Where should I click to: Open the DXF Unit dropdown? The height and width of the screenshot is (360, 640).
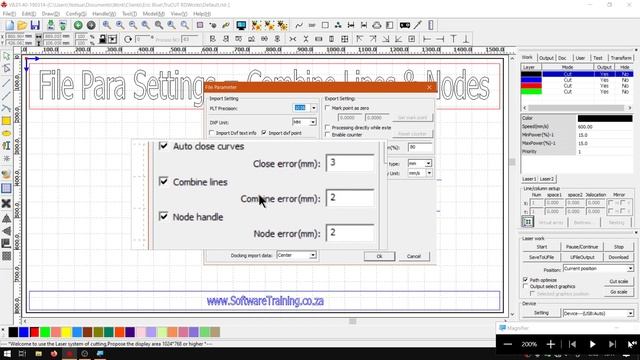[x=313, y=122]
